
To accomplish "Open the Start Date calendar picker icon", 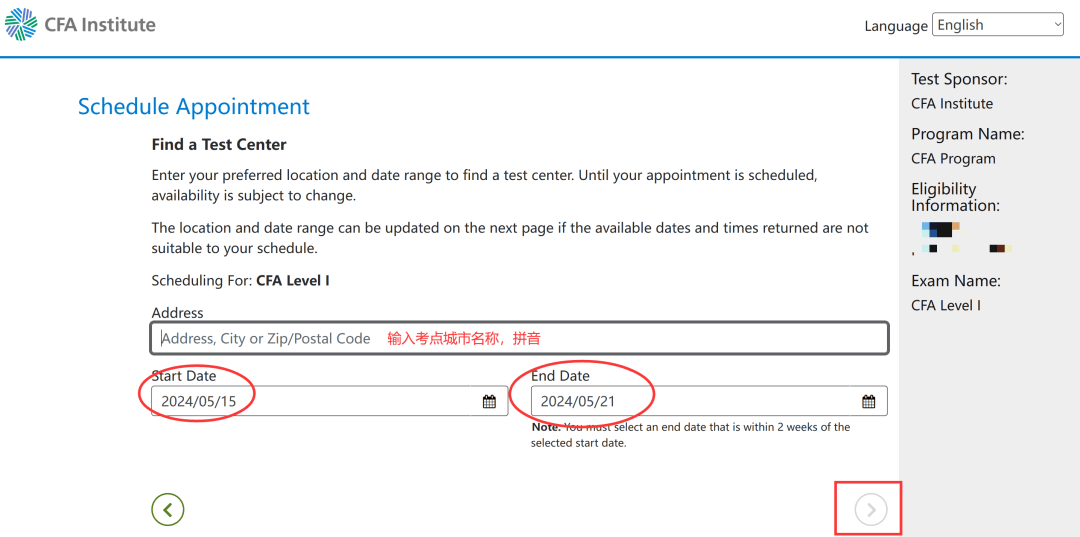I will point(489,402).
